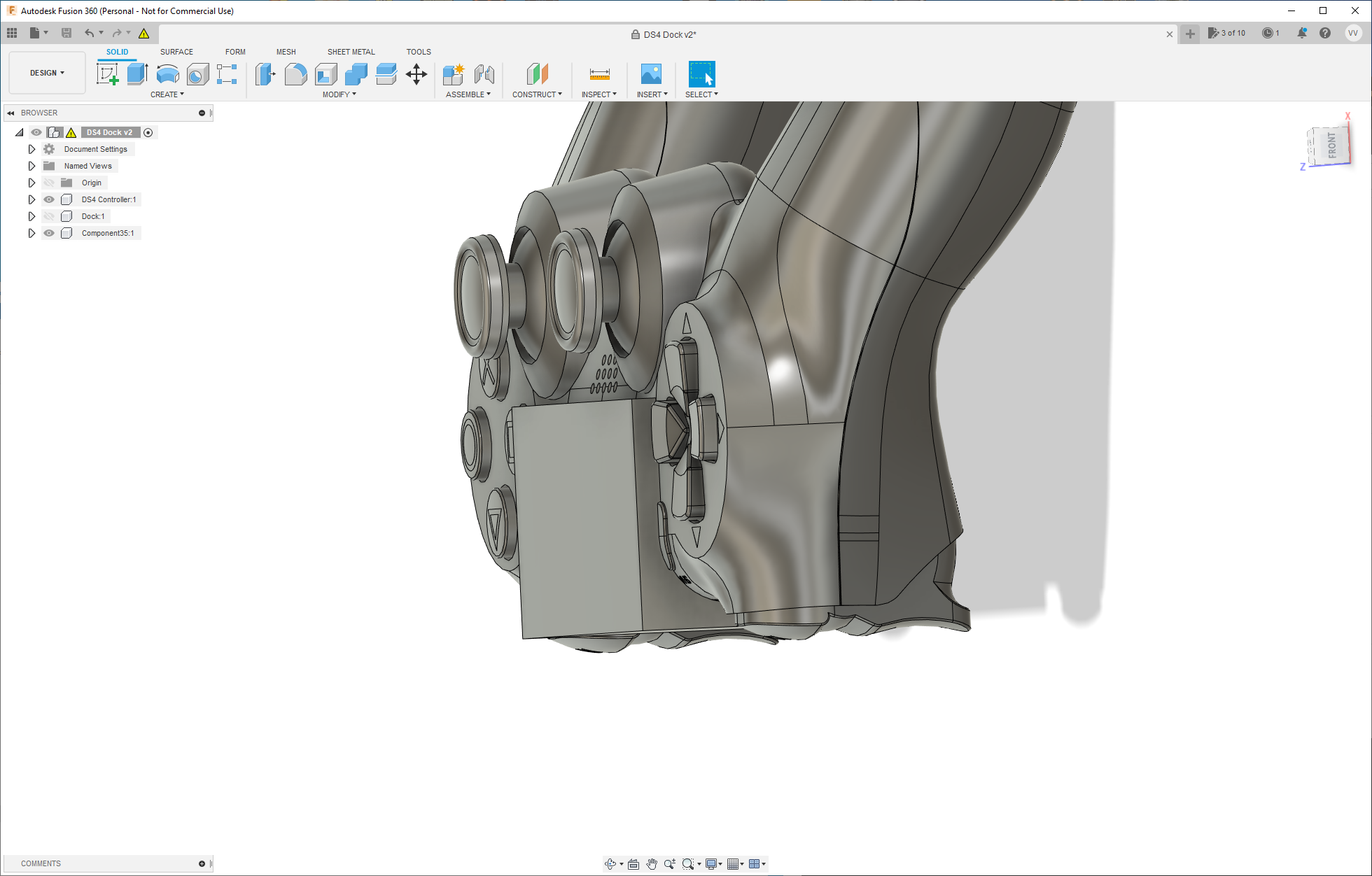Screen dimensions: 1372x876
Task: Expand the Origin node
Action: pos(31,183)
